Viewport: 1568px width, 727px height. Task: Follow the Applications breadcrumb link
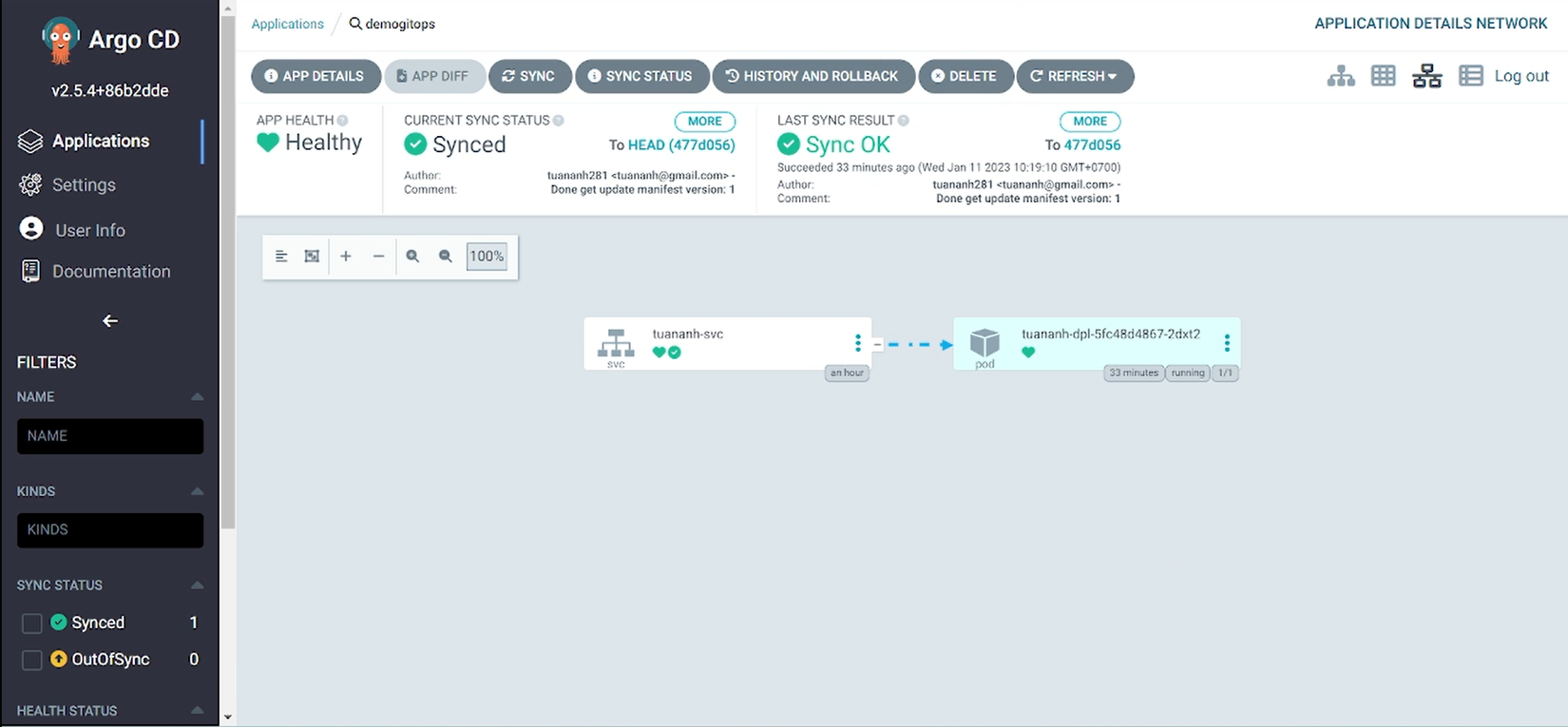pos(287,24)
